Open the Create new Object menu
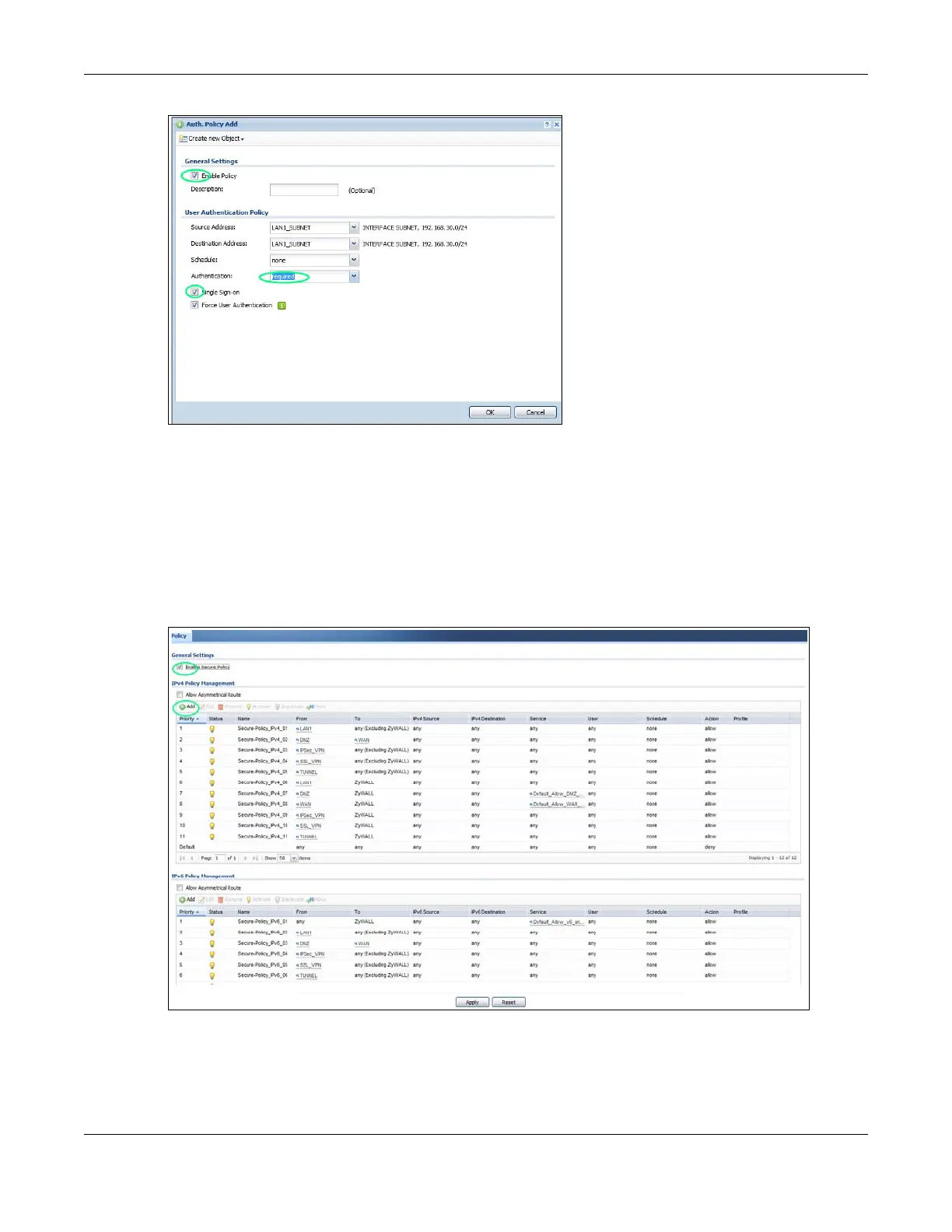The height and width of the screenshot is (1232, 952). tap(212, 138)
